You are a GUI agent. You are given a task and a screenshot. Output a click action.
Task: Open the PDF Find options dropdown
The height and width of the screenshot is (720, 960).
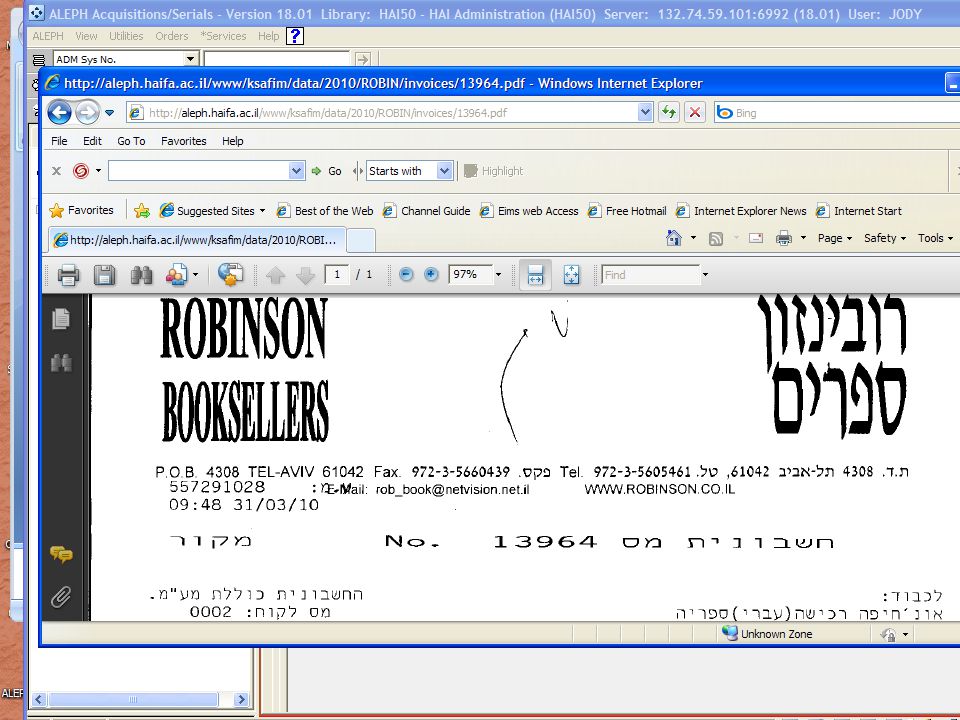[x=705, y=275]
